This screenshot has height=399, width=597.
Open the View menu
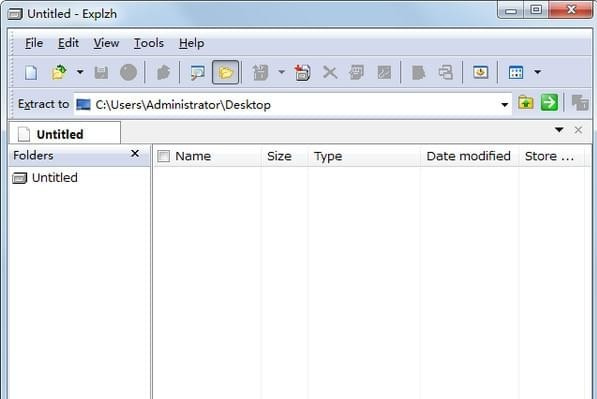click(106, 43)
